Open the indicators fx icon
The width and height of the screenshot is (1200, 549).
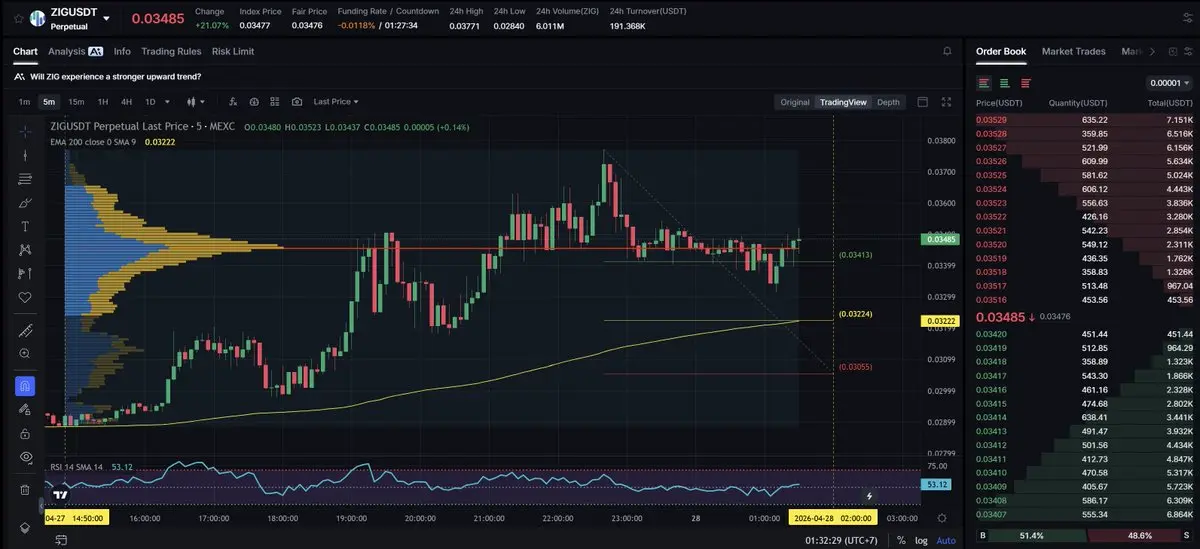coord(232,102)
